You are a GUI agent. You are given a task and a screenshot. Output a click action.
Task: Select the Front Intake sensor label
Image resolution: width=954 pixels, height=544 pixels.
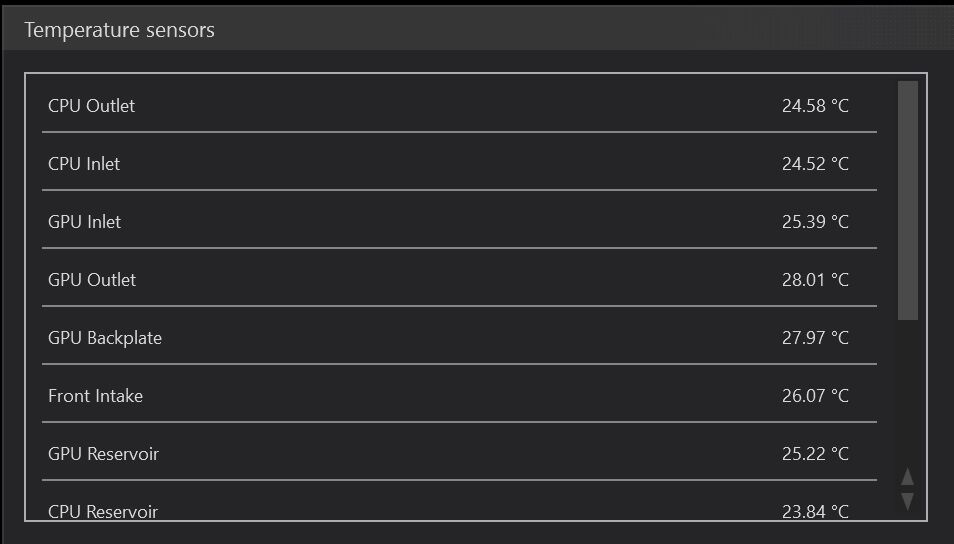[x=95, y=396]
